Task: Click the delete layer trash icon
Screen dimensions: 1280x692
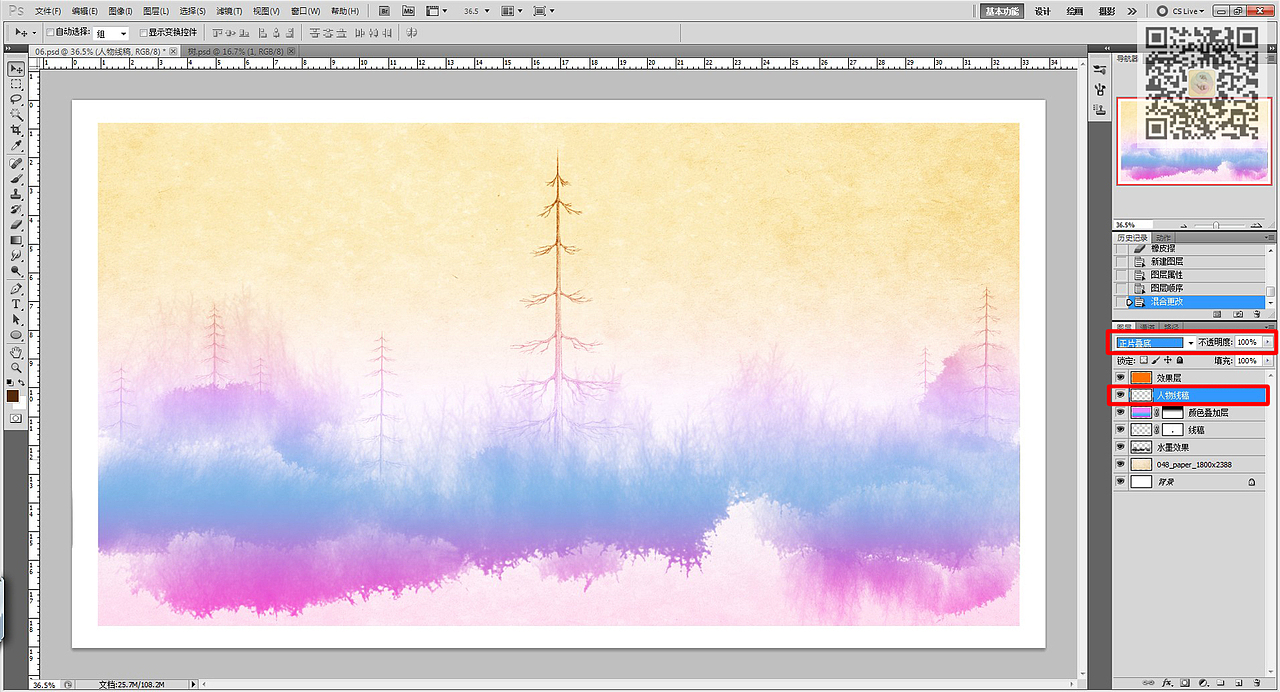Action: [x=1257, y=683]
